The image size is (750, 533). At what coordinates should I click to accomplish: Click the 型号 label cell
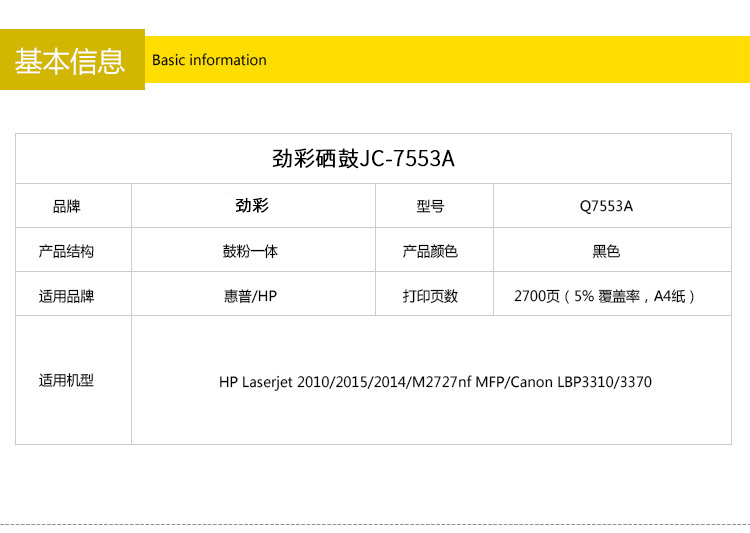coord(430,206)
